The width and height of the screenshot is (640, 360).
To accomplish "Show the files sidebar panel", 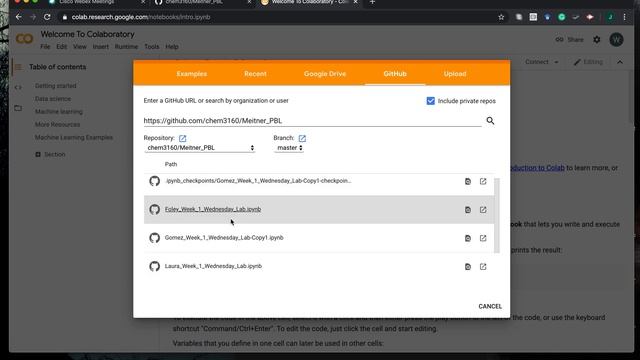I will [x=18, y=108].
